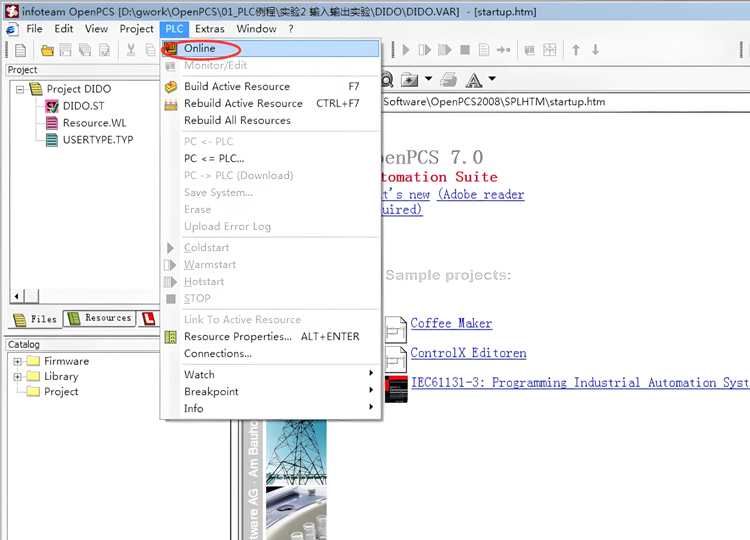The image size is (750, 540).
Task: Click the Print icon in browser toolbar
Action: coord(449,79)
